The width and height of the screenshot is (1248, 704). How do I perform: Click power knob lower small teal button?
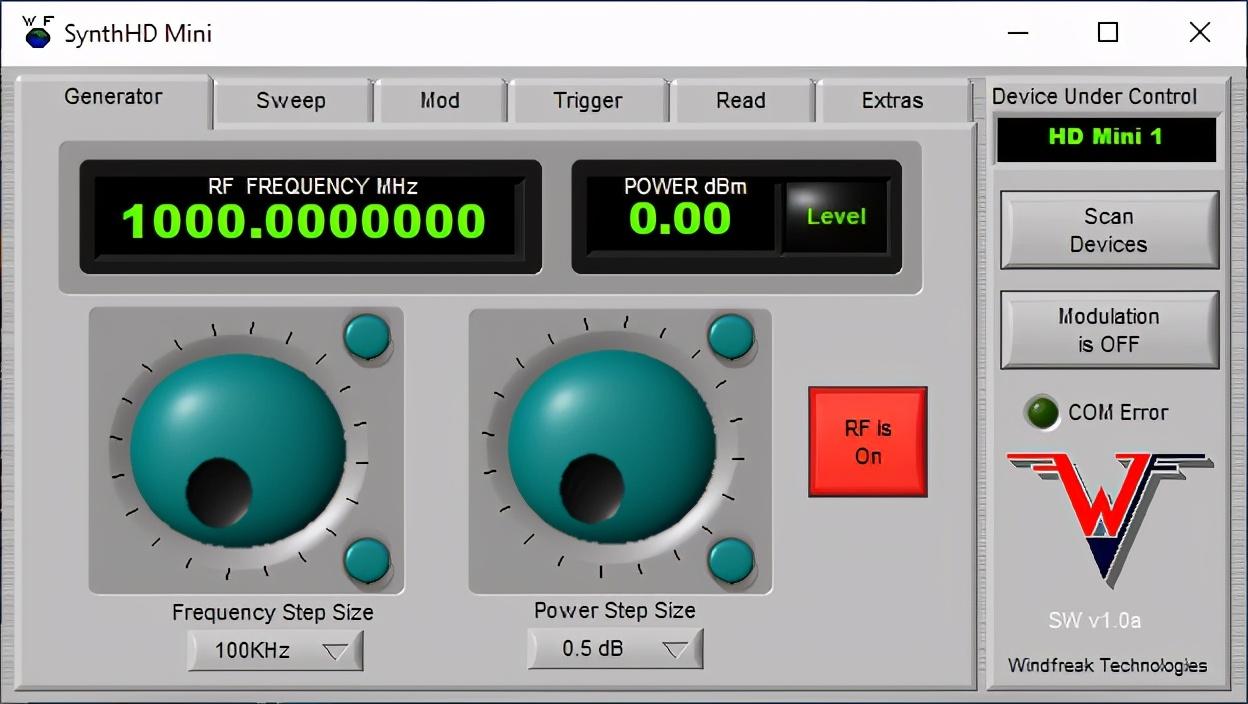[x=731, y=560]
